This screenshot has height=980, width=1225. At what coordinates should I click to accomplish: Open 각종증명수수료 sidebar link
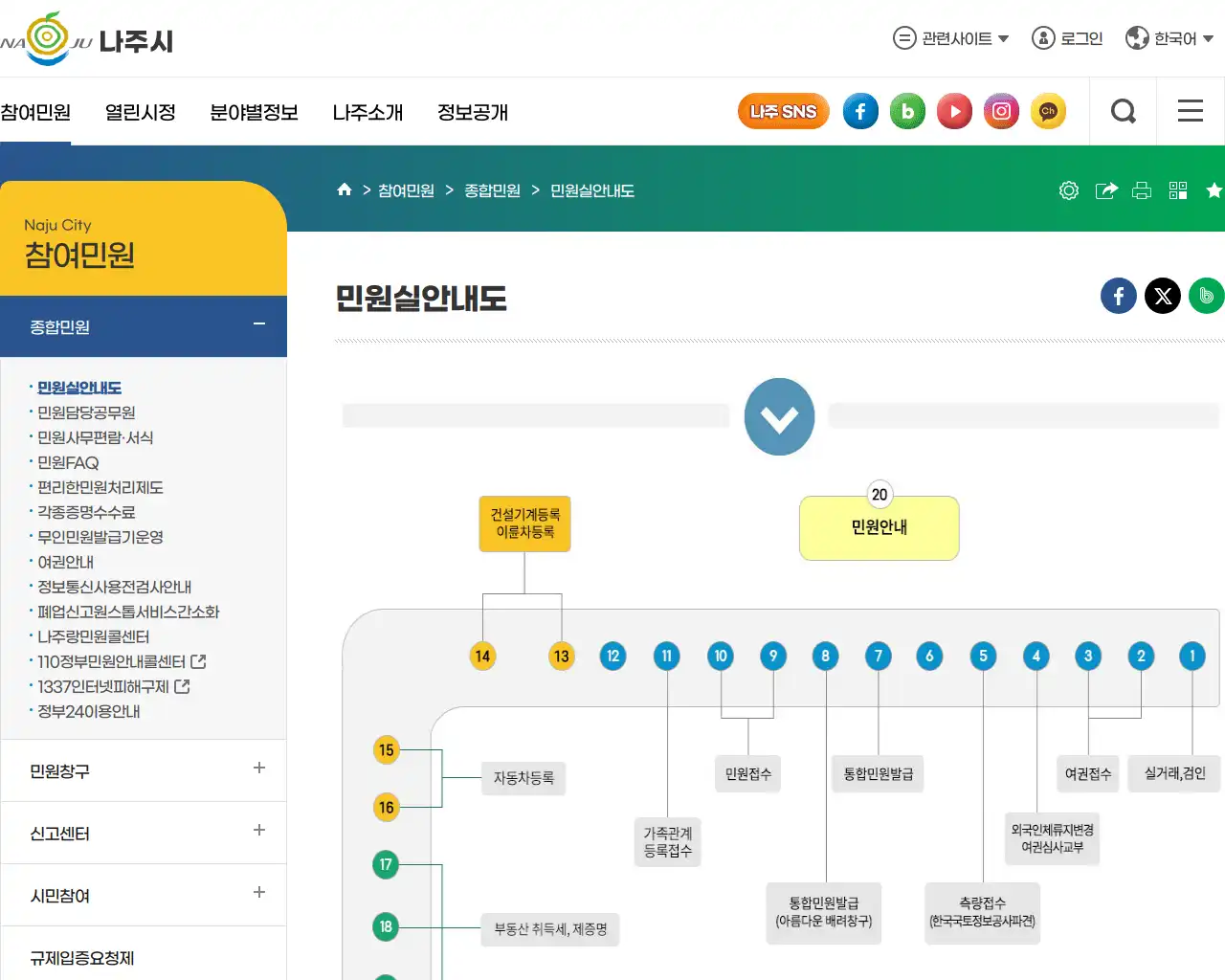(x=86, y=512)
